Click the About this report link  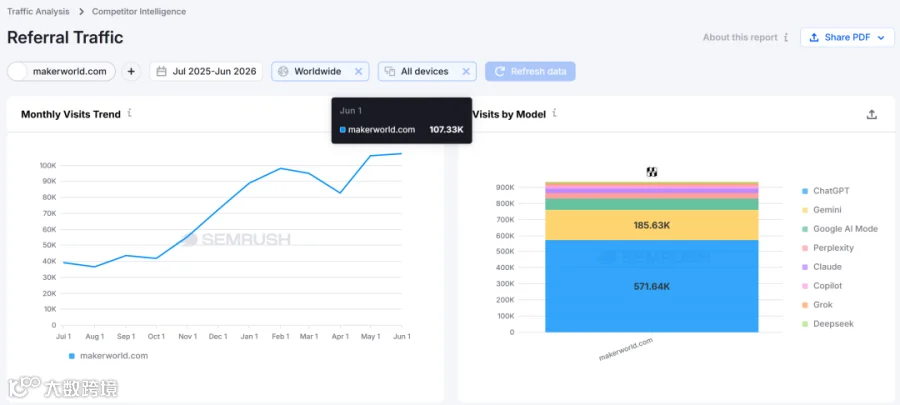click(740, 37)
